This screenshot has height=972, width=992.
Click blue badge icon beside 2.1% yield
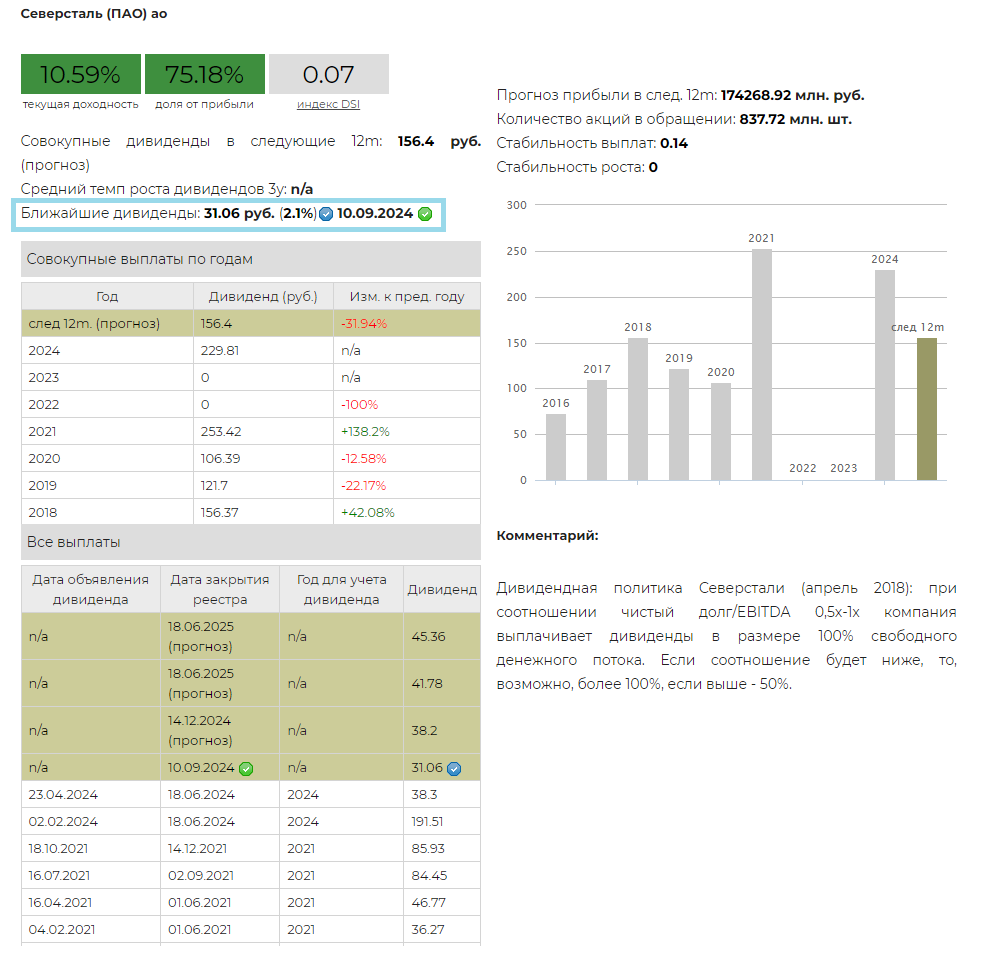click(326, 214)
